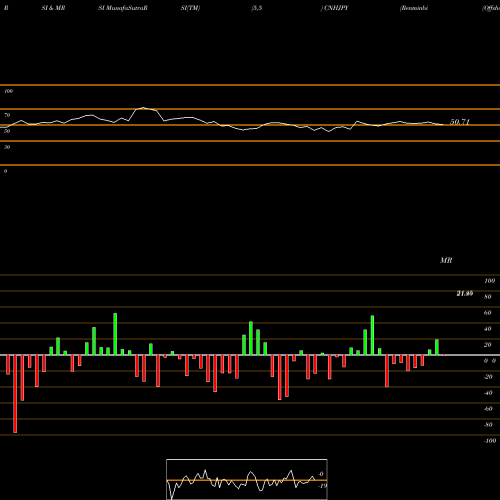Click the '20' label on MR axis

tap(488, 345)
